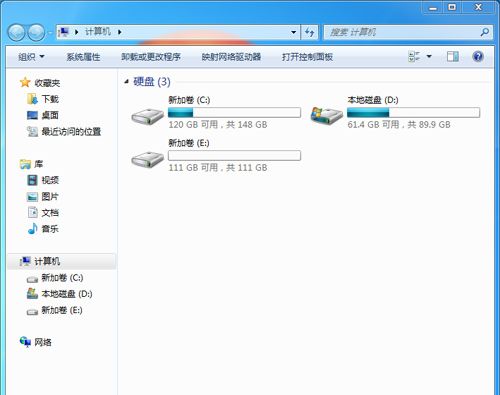Click the text 111 GB 可用 , 共 111 GB

coord(218,168)
